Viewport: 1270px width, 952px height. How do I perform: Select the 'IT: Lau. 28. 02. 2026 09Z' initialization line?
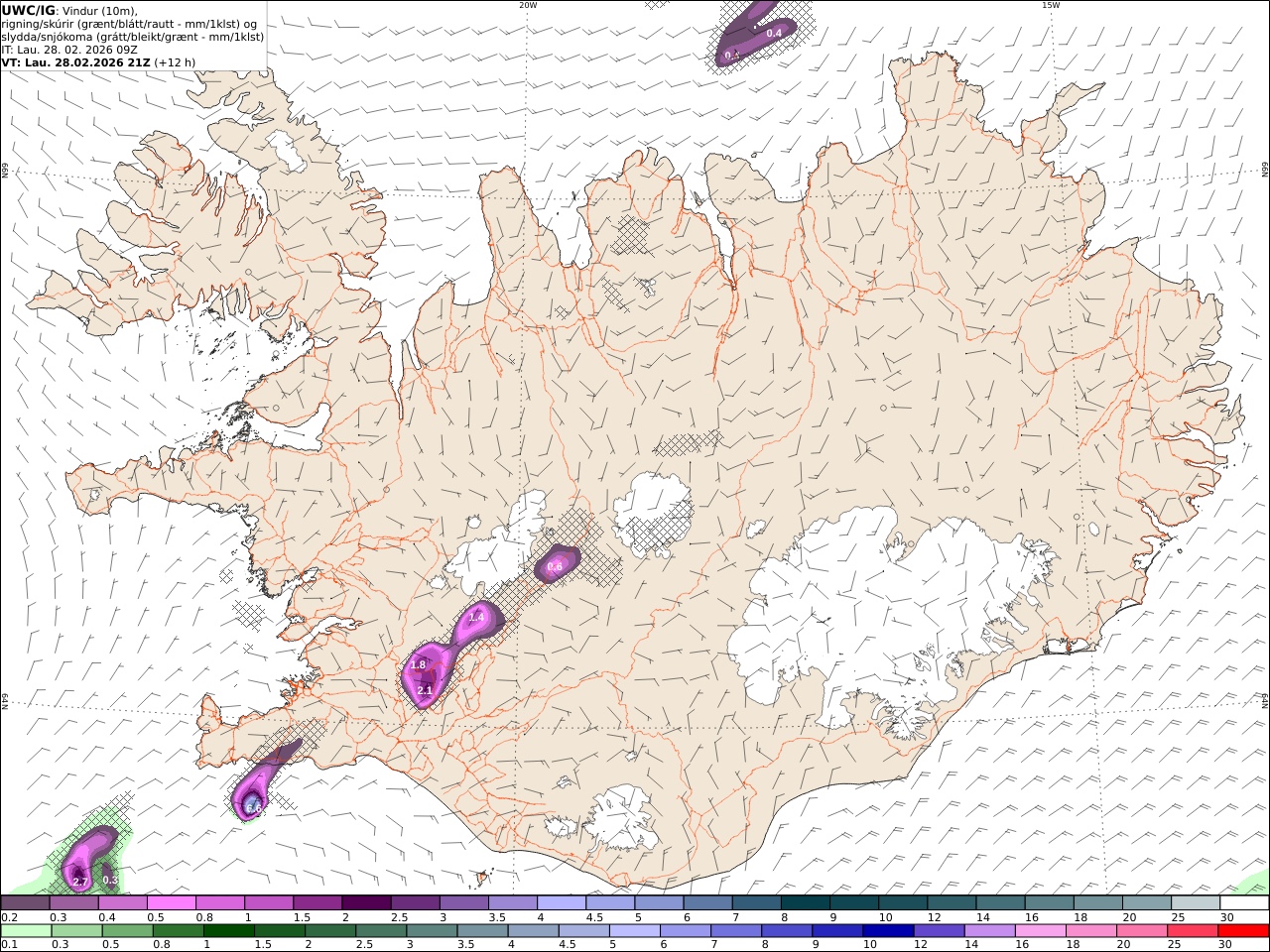pos(69,50)
